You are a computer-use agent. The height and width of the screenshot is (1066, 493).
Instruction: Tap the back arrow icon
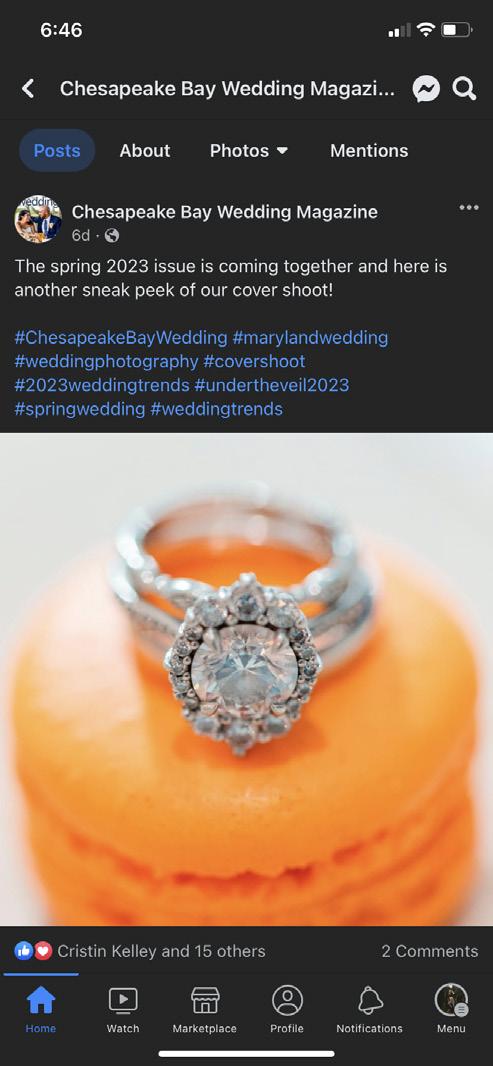pyautogui.click(x=28, y=88)
